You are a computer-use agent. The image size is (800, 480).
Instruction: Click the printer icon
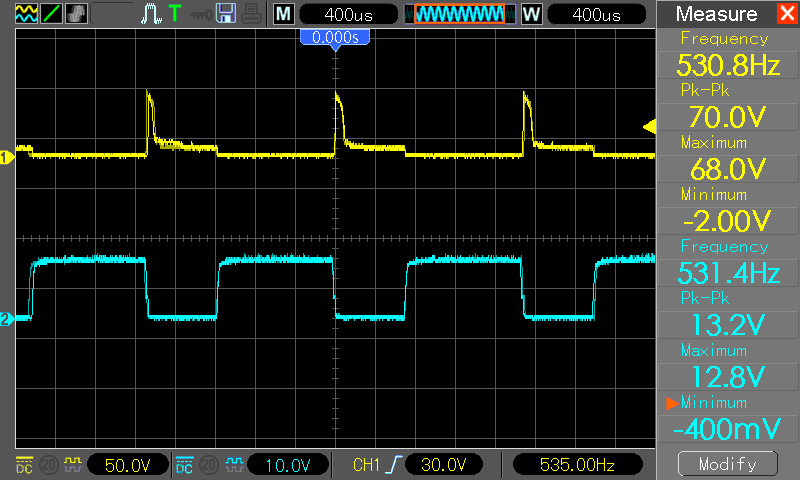click(252, 14)
